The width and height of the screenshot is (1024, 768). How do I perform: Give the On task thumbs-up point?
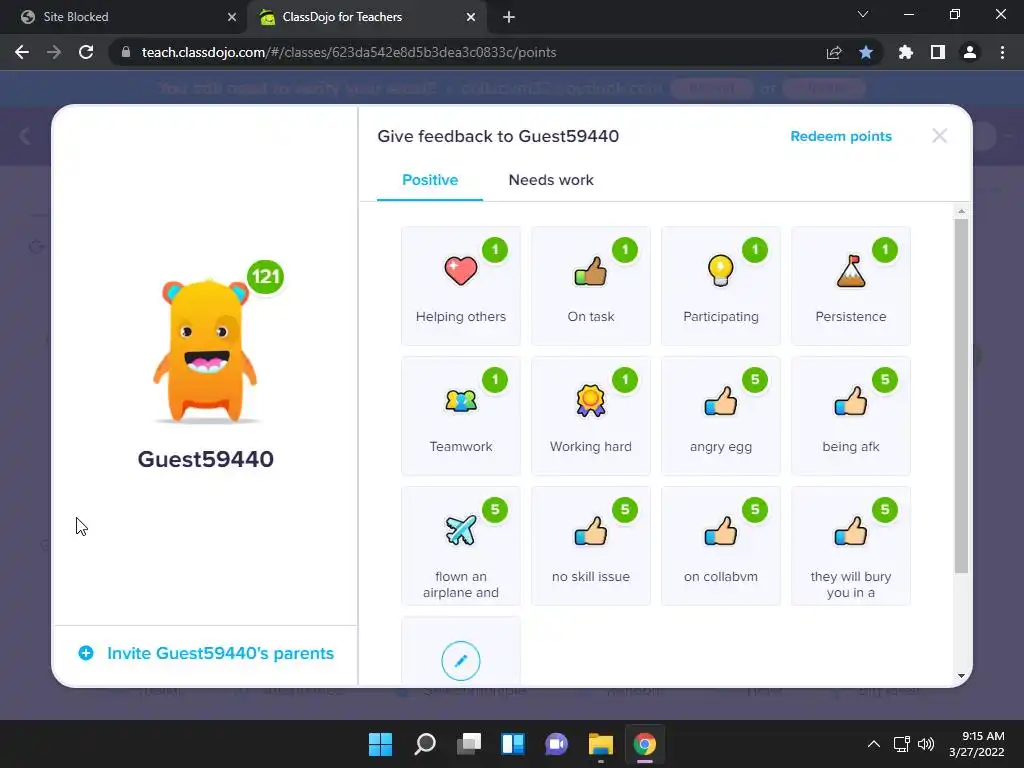click(x=590, y=285)
